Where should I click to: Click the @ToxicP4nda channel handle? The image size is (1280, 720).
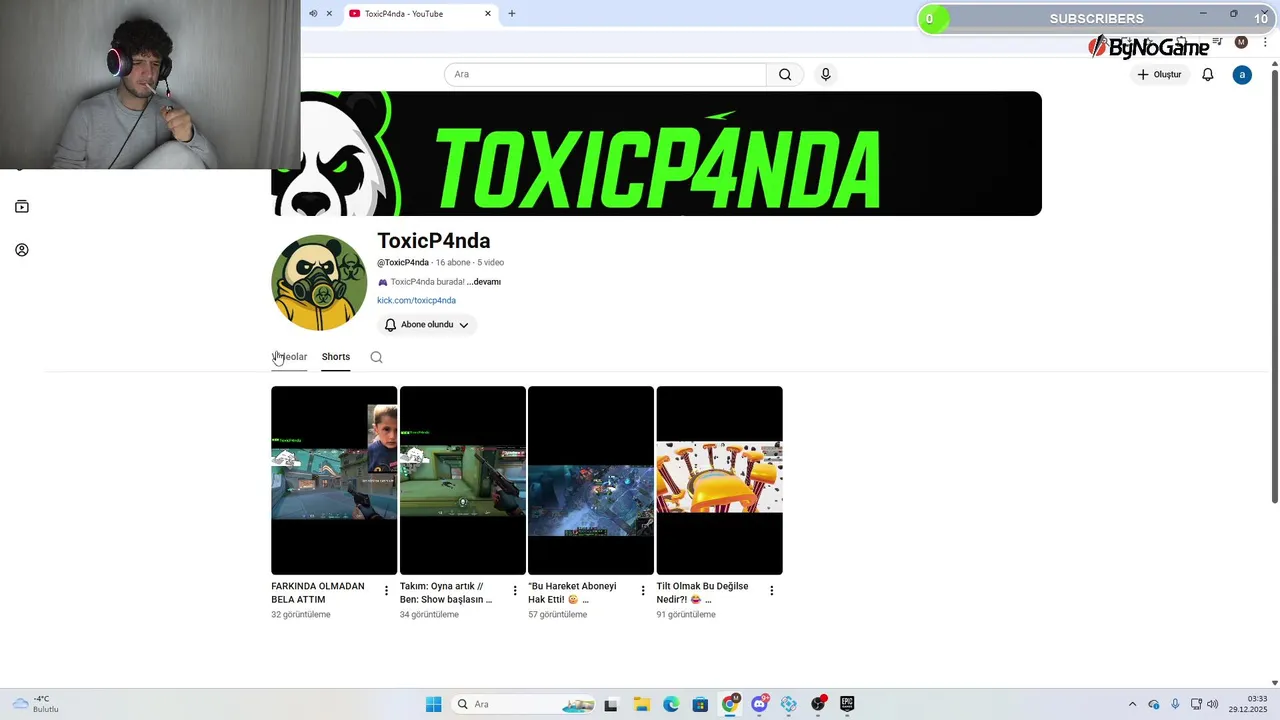coord(403,263)
